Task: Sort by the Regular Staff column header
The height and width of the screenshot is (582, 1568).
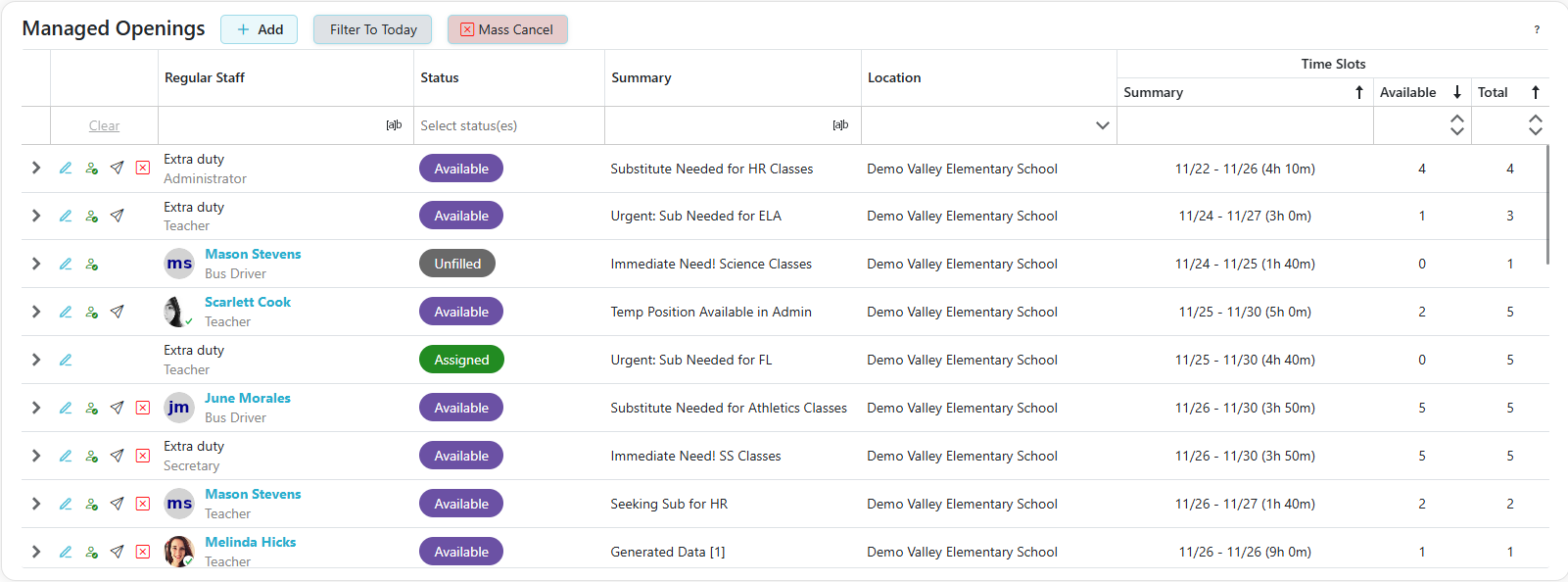Action: [x=205, y=77]
